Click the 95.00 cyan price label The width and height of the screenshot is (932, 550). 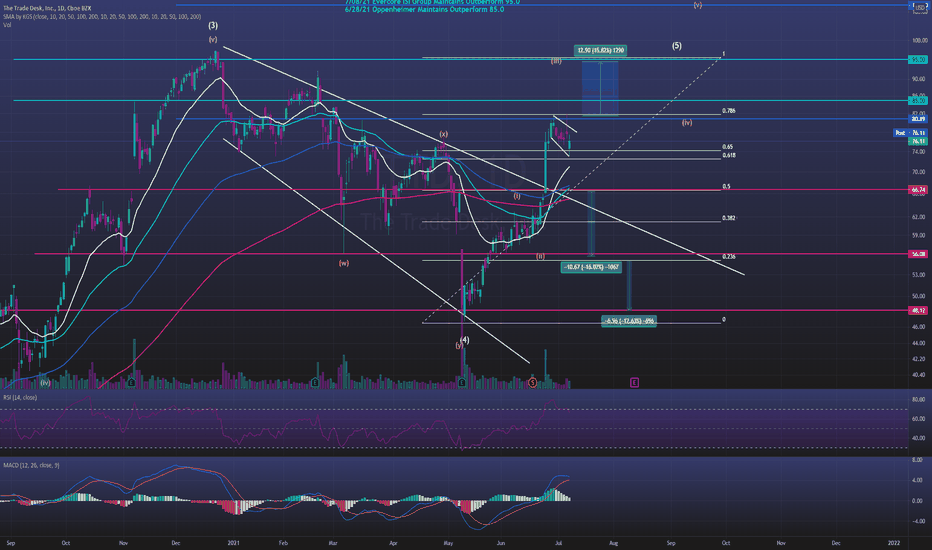pyautogui.click(x=918, y=59)
